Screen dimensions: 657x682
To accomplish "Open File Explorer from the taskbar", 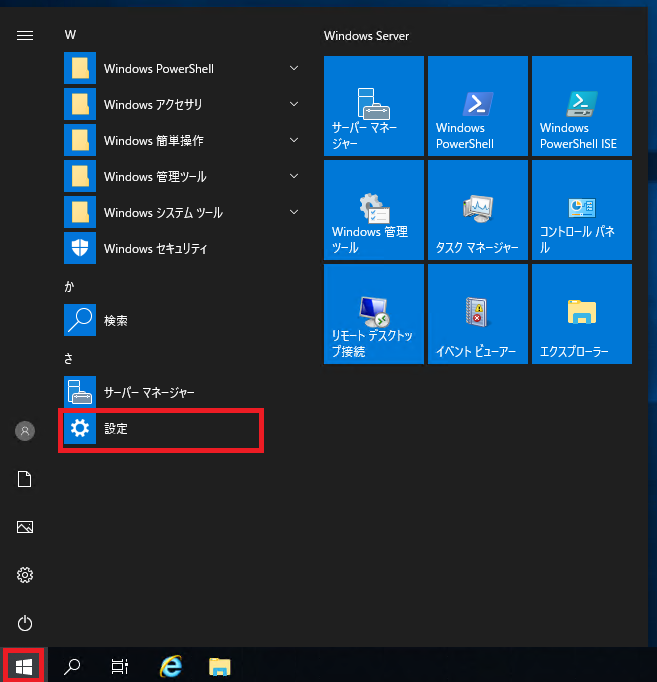I will pyautogui.click(x=220, y=666).
